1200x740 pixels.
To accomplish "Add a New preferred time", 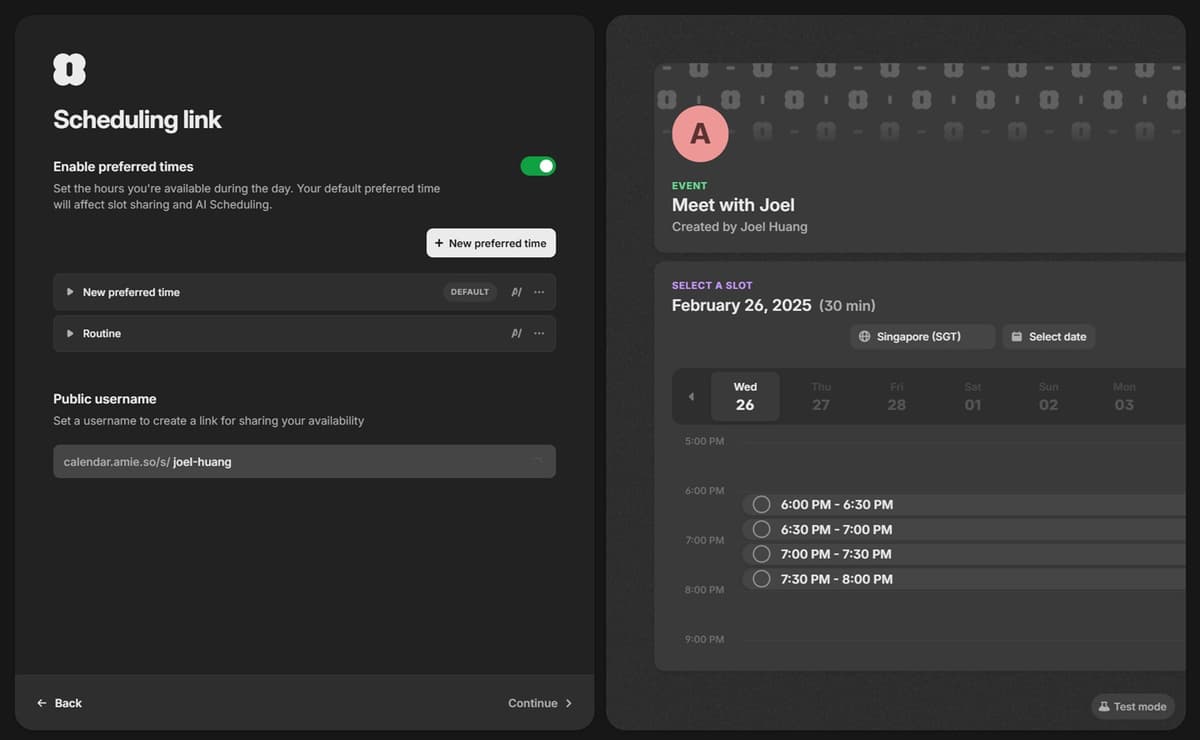I will click(x=491, y=243).
